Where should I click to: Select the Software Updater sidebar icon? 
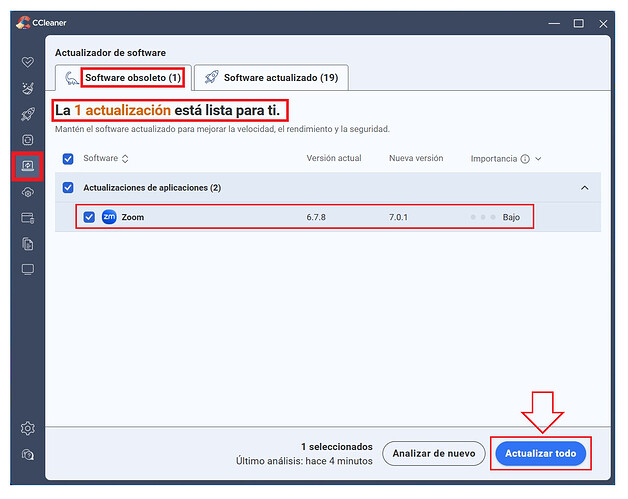point(28,166)
